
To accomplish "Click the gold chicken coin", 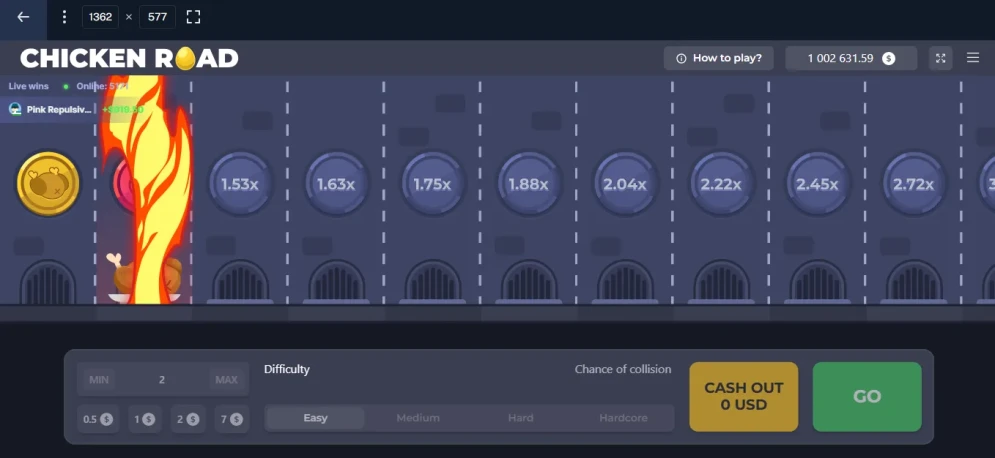I will pyautogui.click(x=48, y=184).
